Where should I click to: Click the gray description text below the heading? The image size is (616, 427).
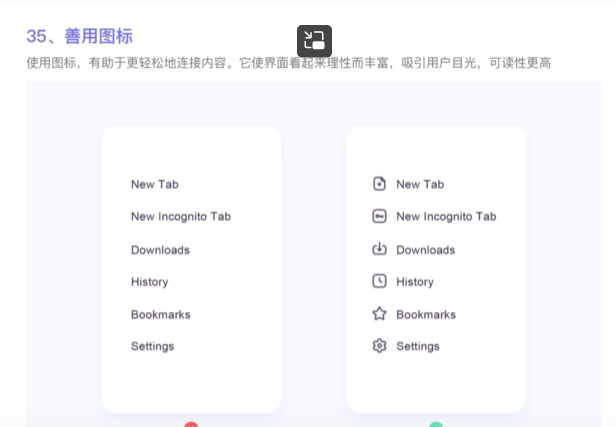point(288,63)
